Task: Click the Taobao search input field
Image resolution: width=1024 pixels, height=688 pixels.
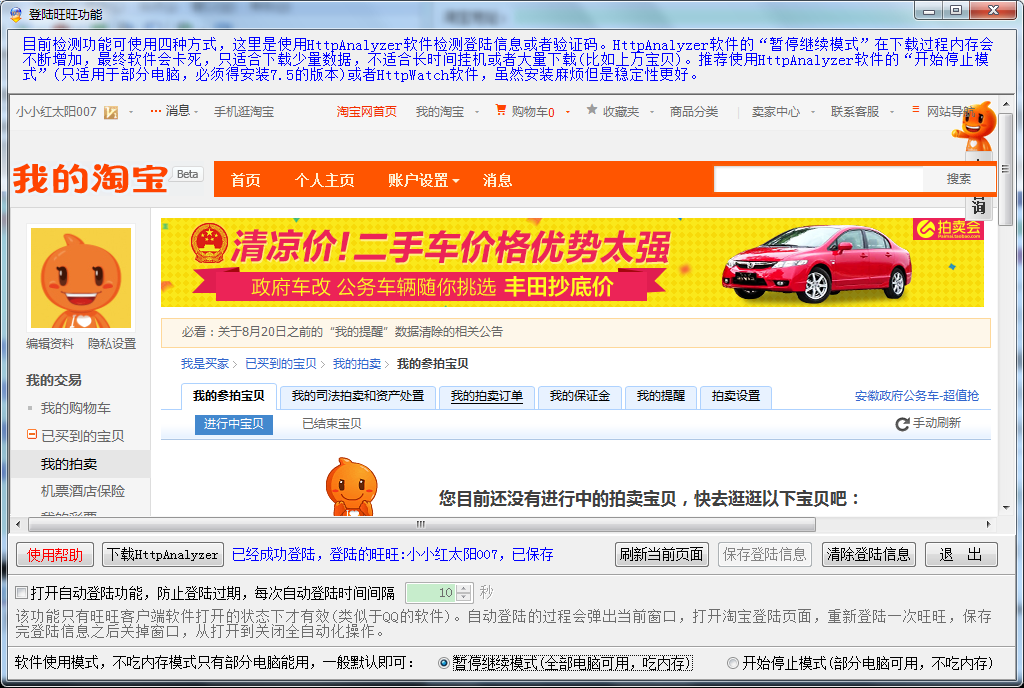Action: (817, 179)
